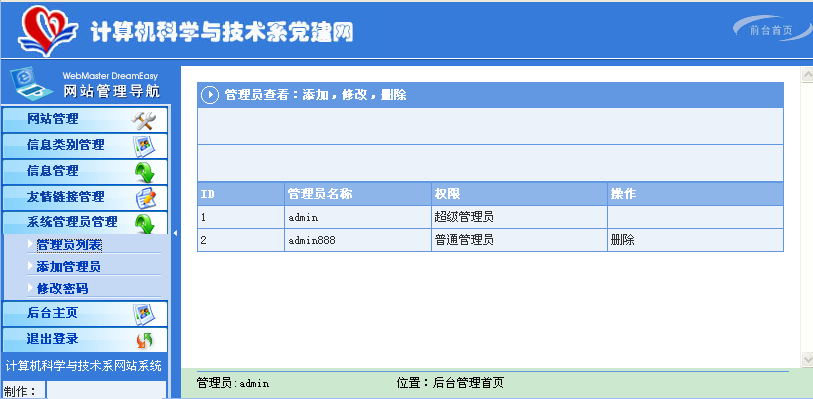Go to 后台主页
Viewport: 813px width, 399px height.
85,314
